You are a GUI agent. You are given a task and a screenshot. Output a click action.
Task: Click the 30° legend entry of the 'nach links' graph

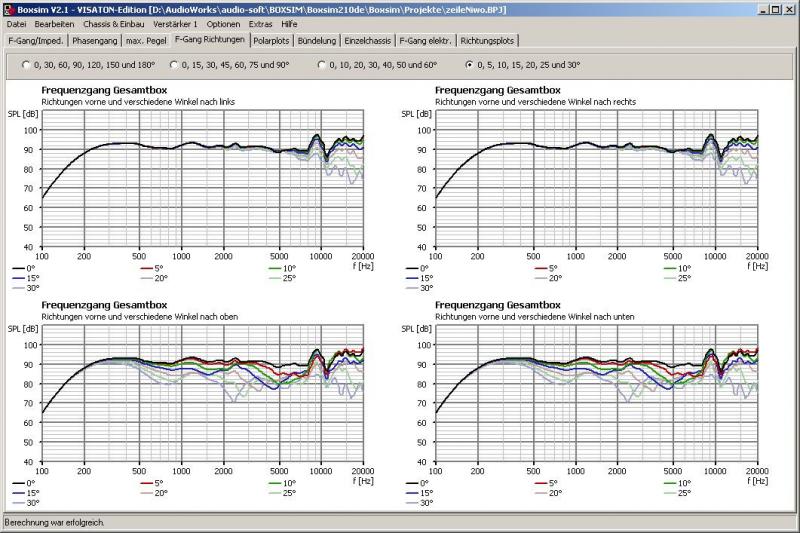26,288
